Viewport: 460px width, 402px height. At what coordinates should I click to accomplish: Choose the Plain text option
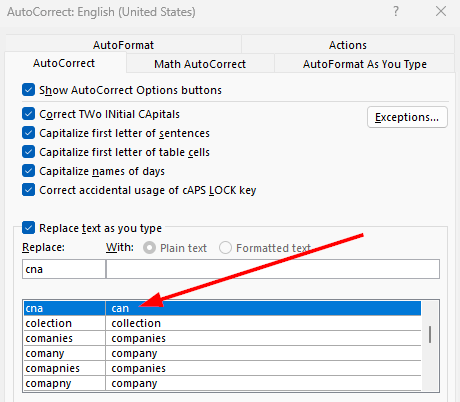(149, 248)
